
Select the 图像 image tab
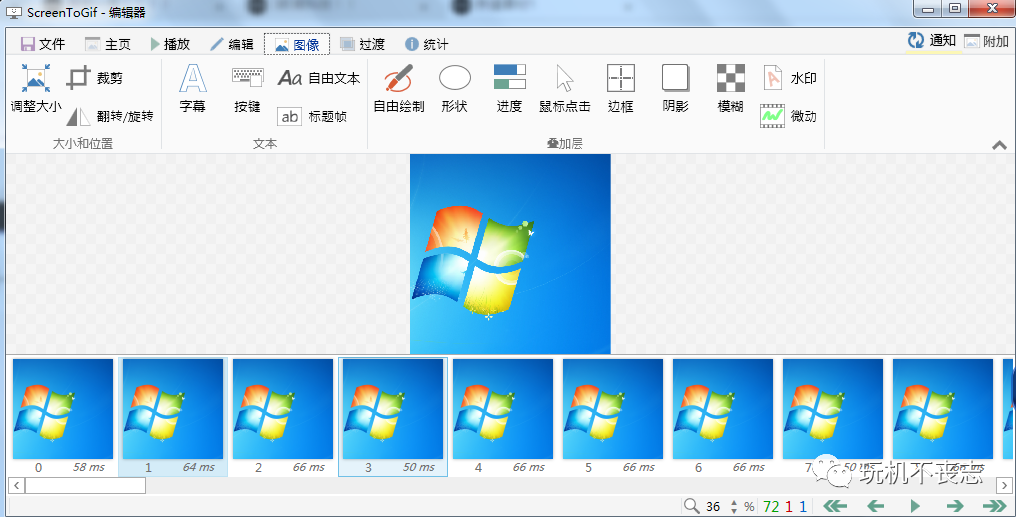[297, 44]
